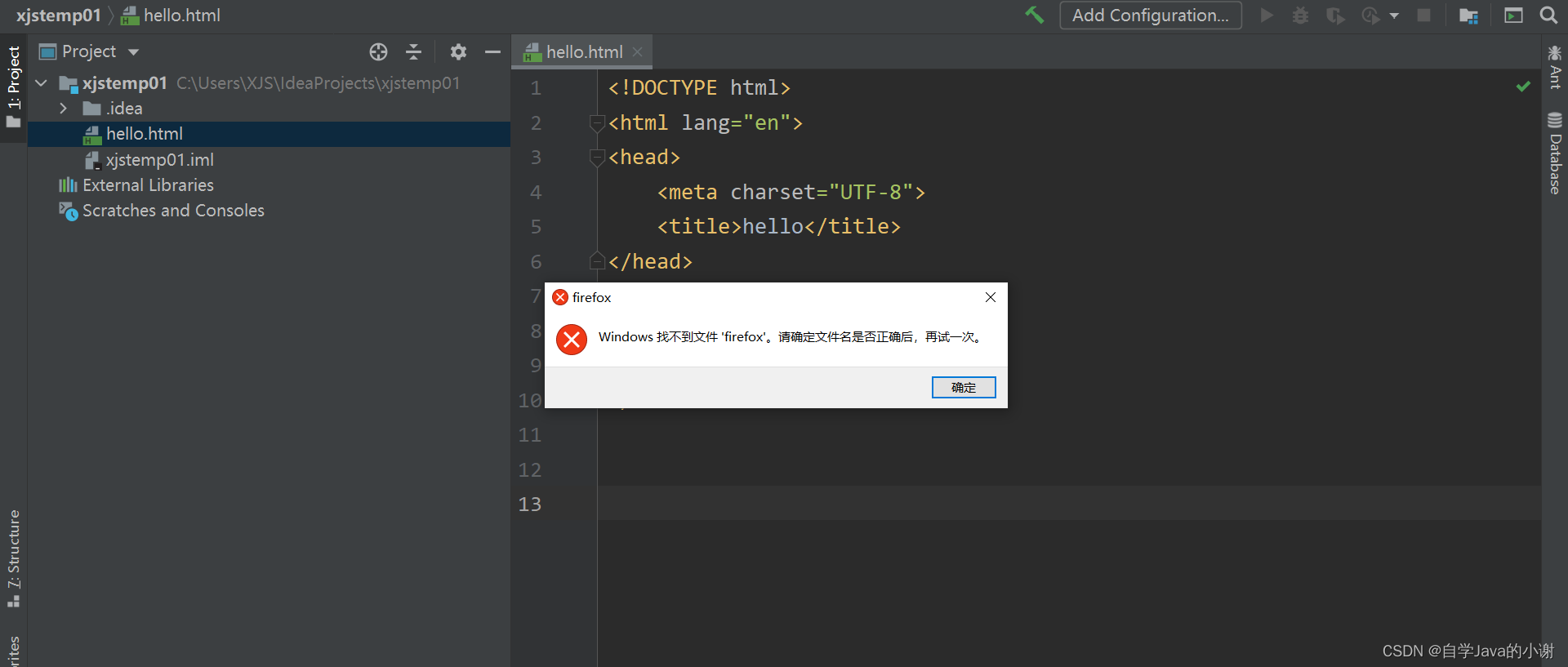Click the presentation layout window icon
The height and width of the screenshot is (667, 1568).
click(x=1513, y=16)
